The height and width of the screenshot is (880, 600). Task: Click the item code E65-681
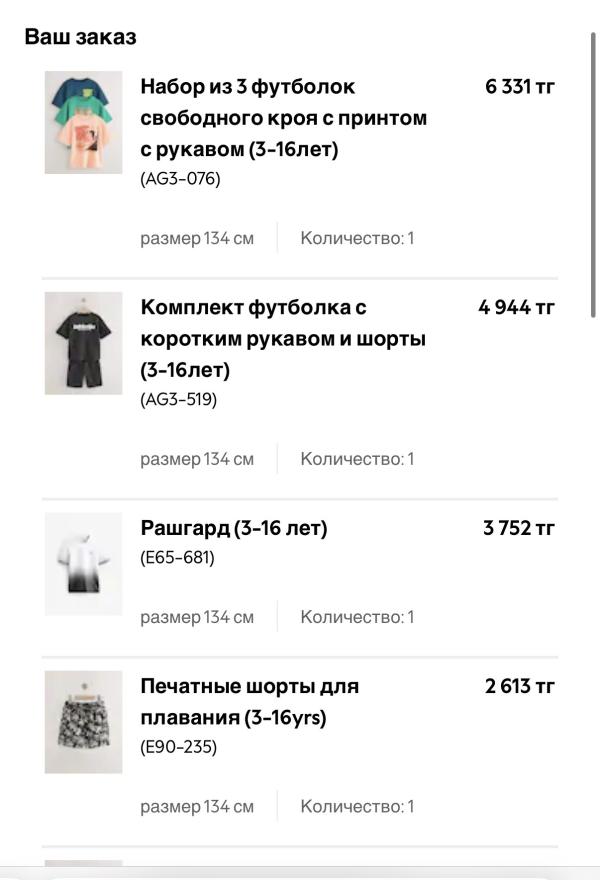click(x=177, y=557)
